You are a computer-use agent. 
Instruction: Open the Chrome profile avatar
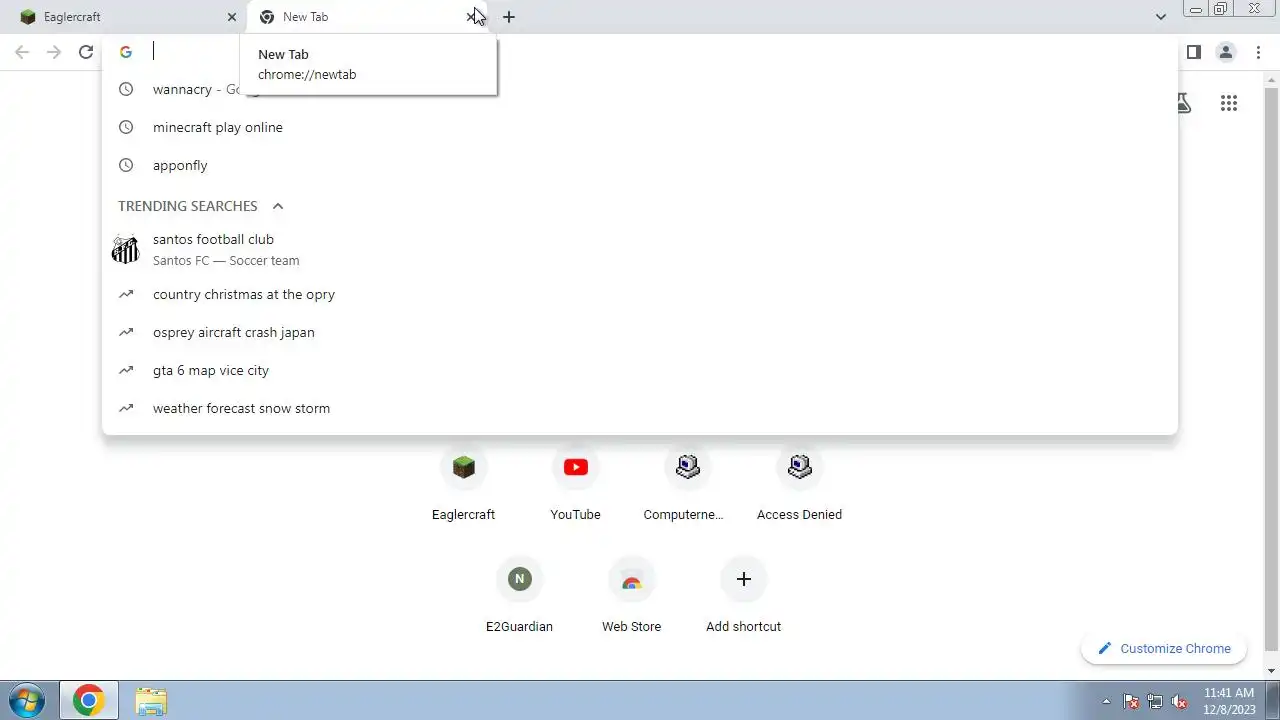tap(1225, 52)
